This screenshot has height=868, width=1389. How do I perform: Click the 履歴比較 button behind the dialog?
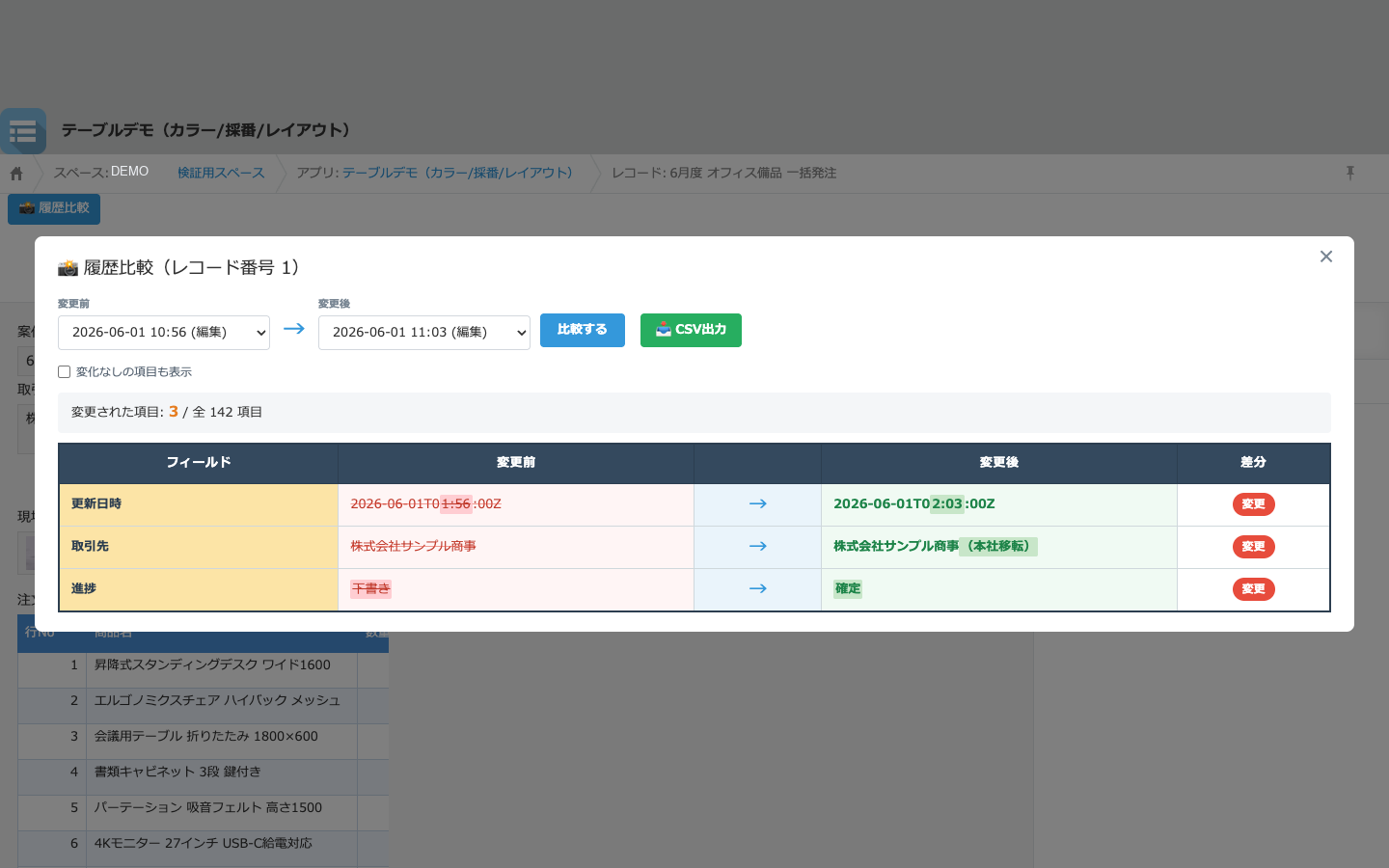click(54, 208)
